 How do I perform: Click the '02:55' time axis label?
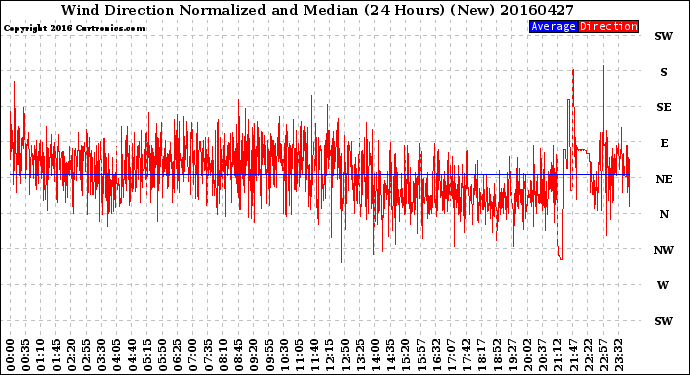click(x=86, y=355)
